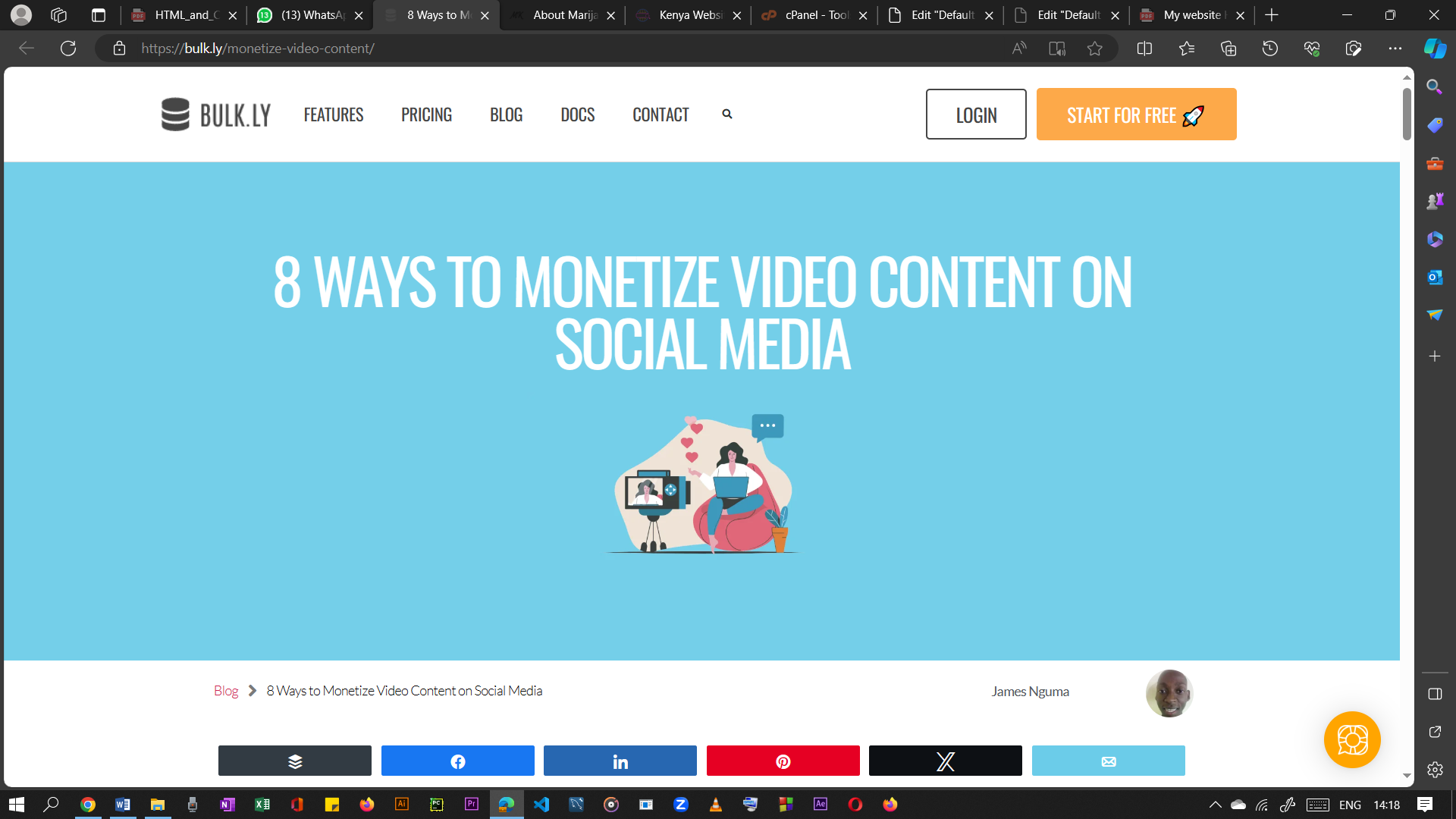The height and width of the screenshot is (819, 1456).
Task: Open a new browser tab
Action: pyautogui.click(x=1272, y=15)
